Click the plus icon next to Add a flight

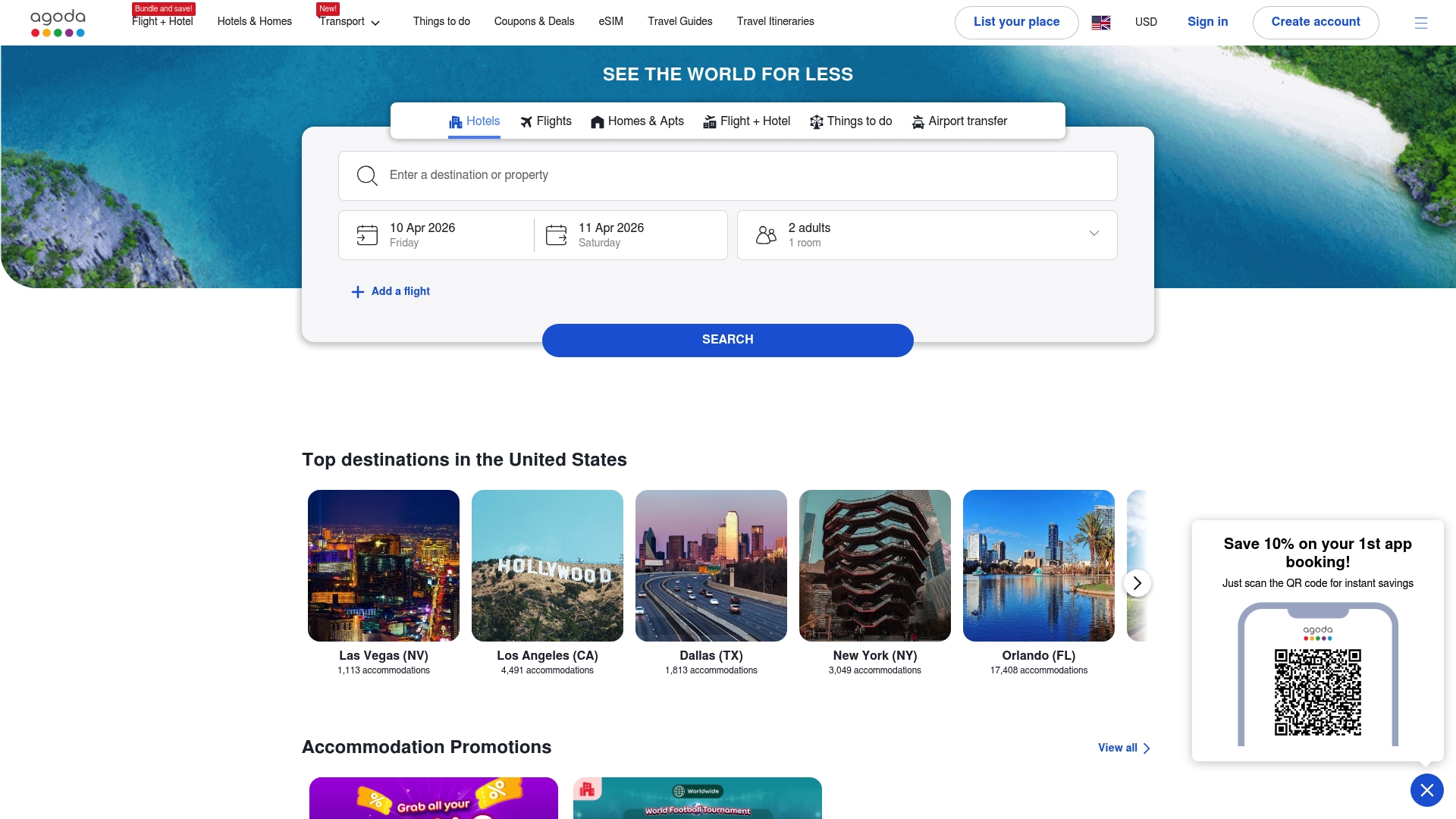pos(357,291)
